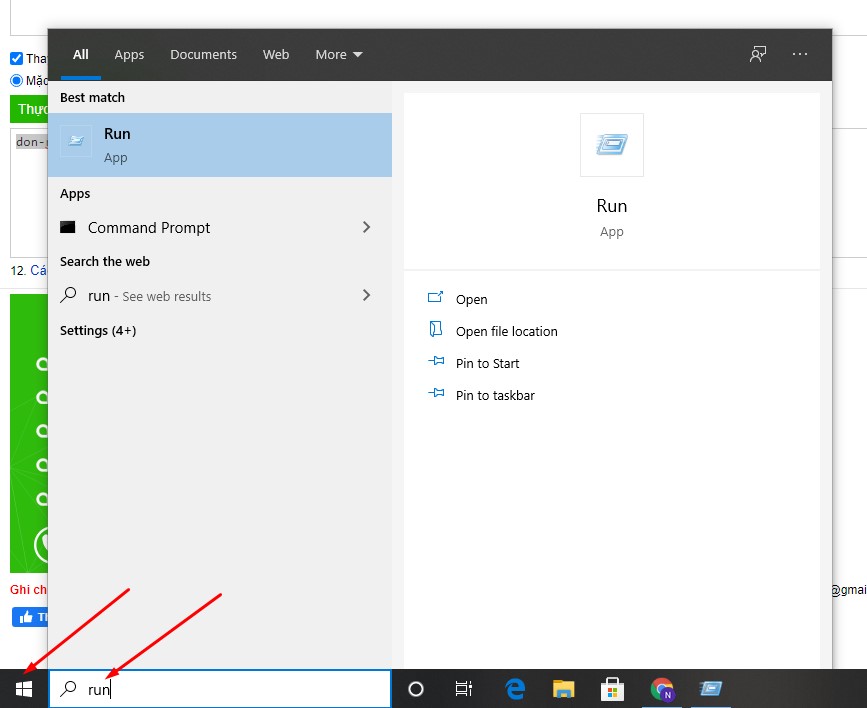
Task: Click Open in the Run app actions
Action: pyautogui.click(x=471, y=299)
